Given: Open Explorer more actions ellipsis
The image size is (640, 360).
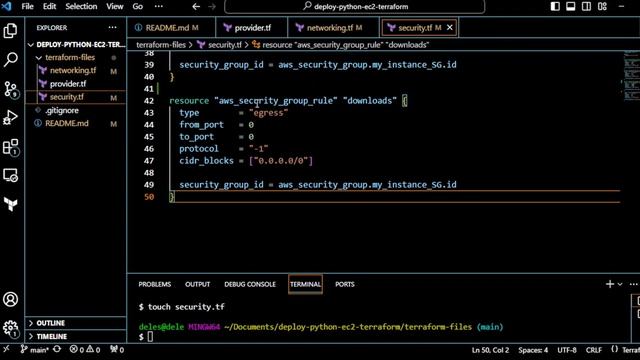Looking at the screenshot, I should pyautogui.click(x=112, y=27).
